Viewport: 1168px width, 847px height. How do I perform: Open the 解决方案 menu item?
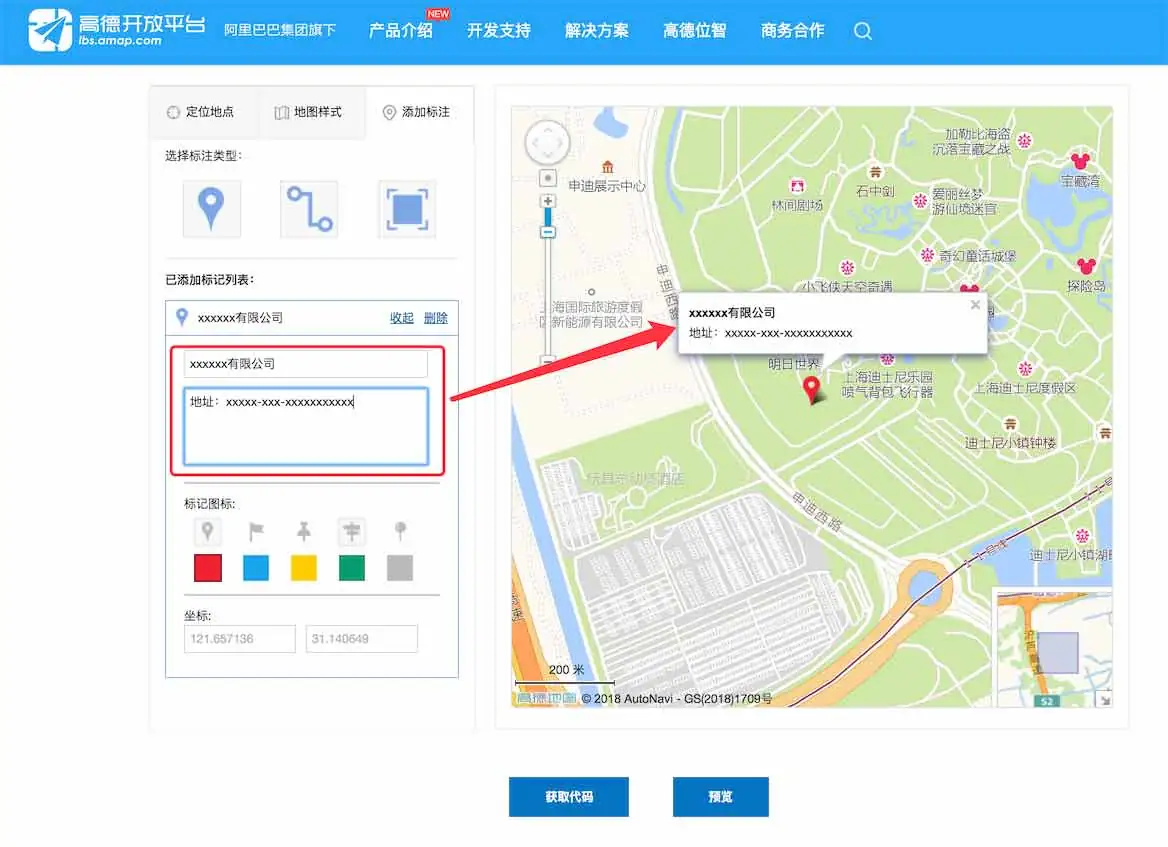tap(596, 31)
